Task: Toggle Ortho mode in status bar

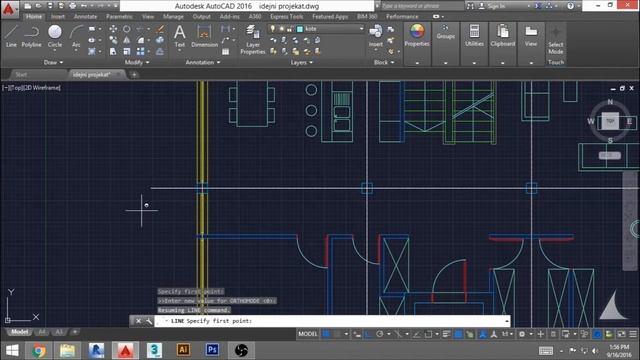Action: point(368,334)
